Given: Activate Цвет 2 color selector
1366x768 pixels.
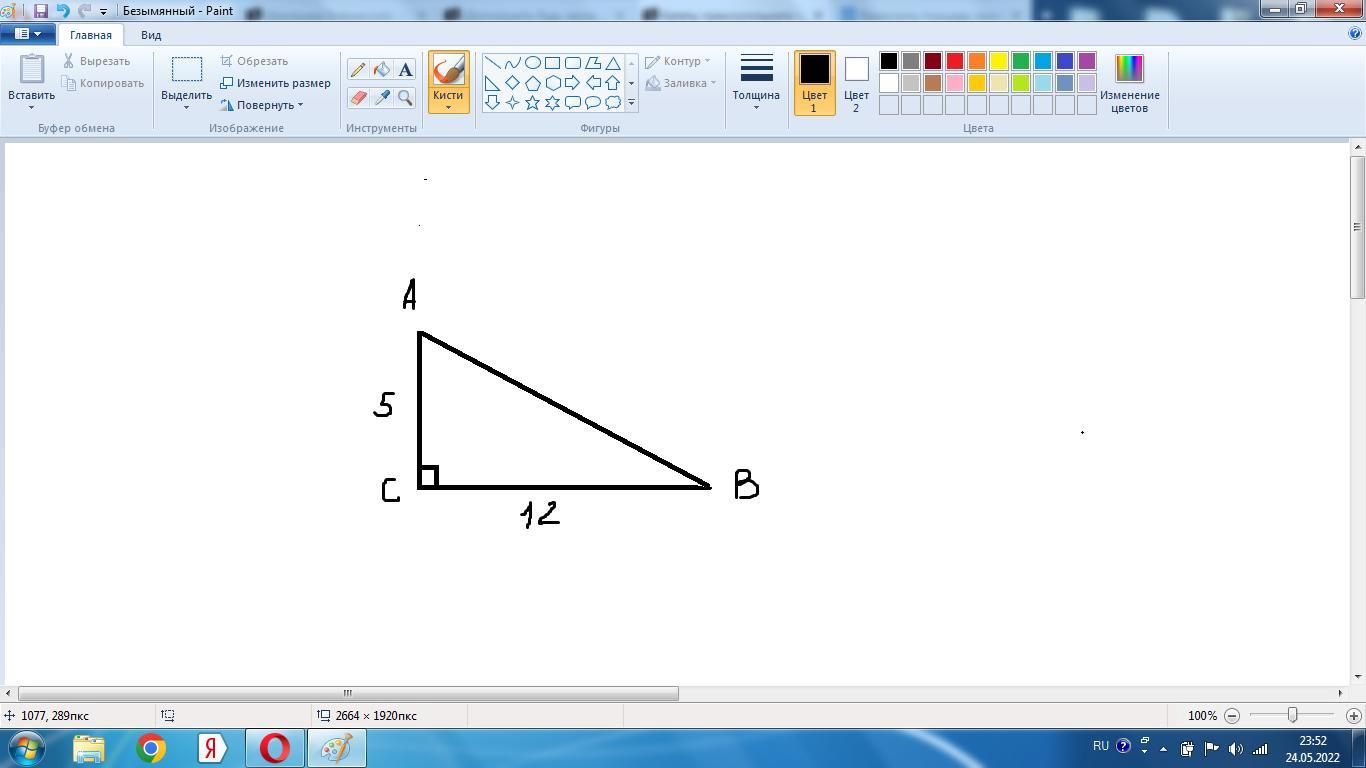Looking at the screenshot, I should [856, 83].
